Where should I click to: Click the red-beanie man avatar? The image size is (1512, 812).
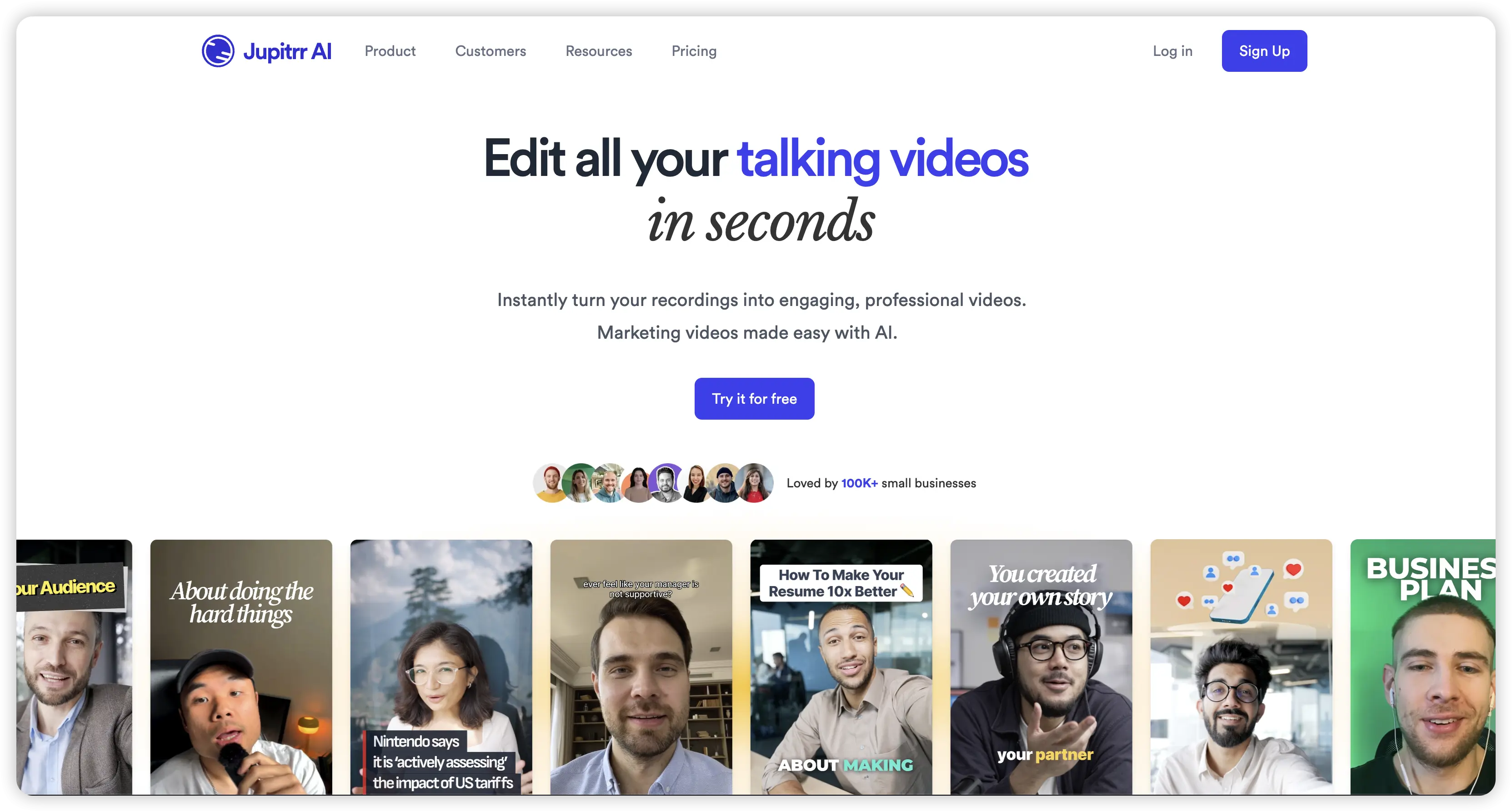coord(550,483)
